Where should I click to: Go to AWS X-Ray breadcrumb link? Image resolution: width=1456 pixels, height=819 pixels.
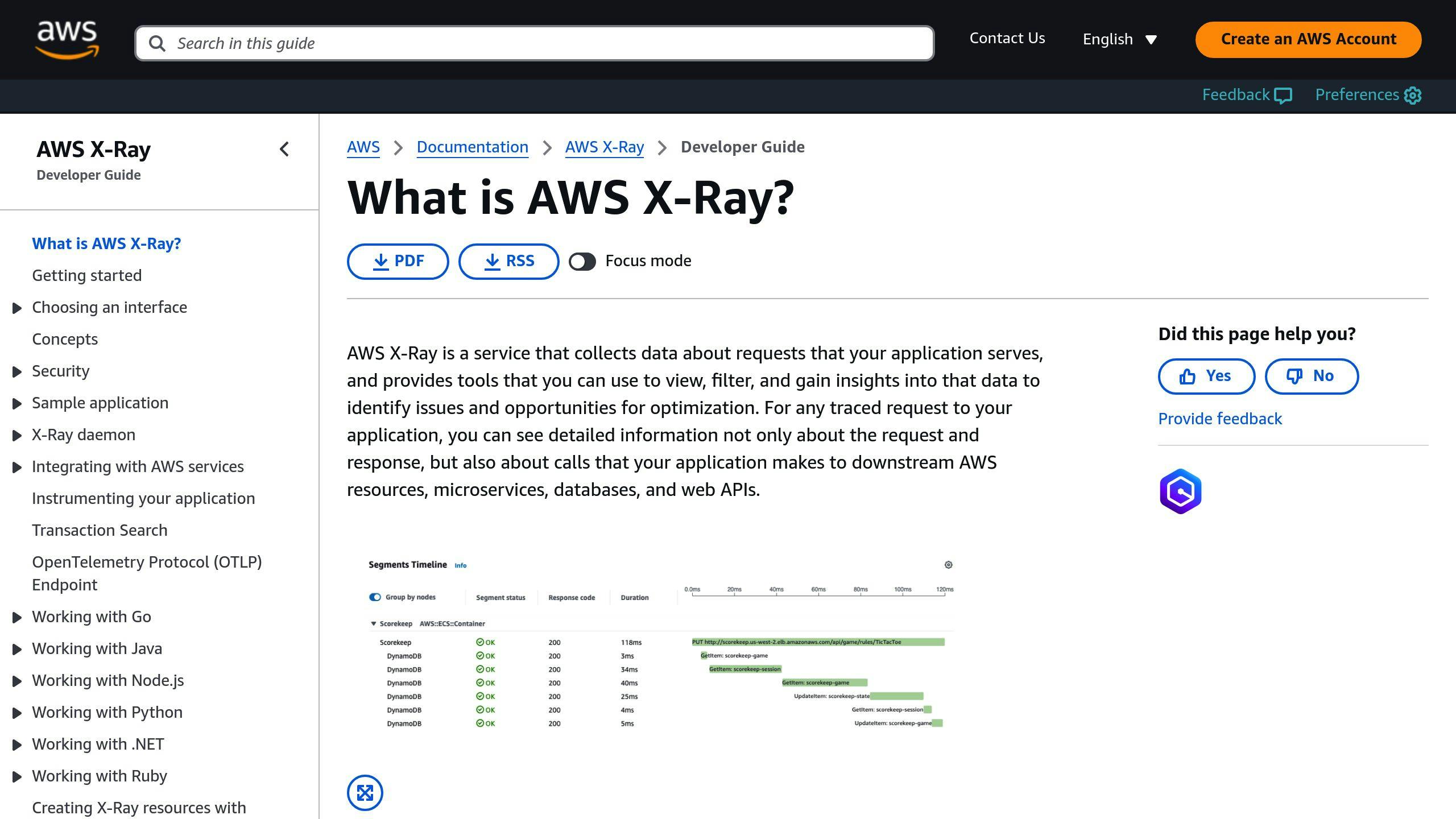(x=605, y=147)
